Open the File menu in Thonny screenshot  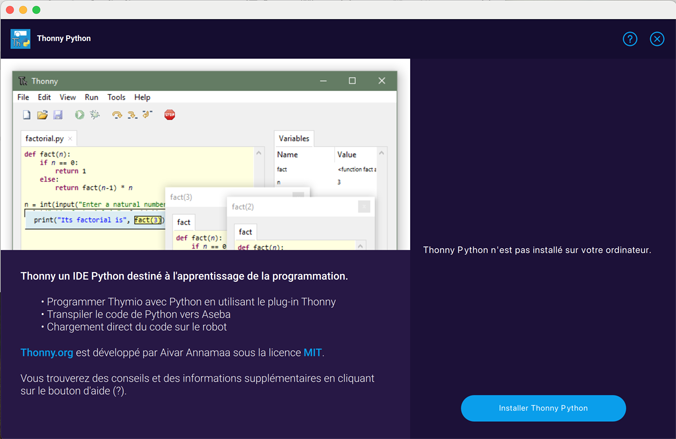click(x=23, y=97)
